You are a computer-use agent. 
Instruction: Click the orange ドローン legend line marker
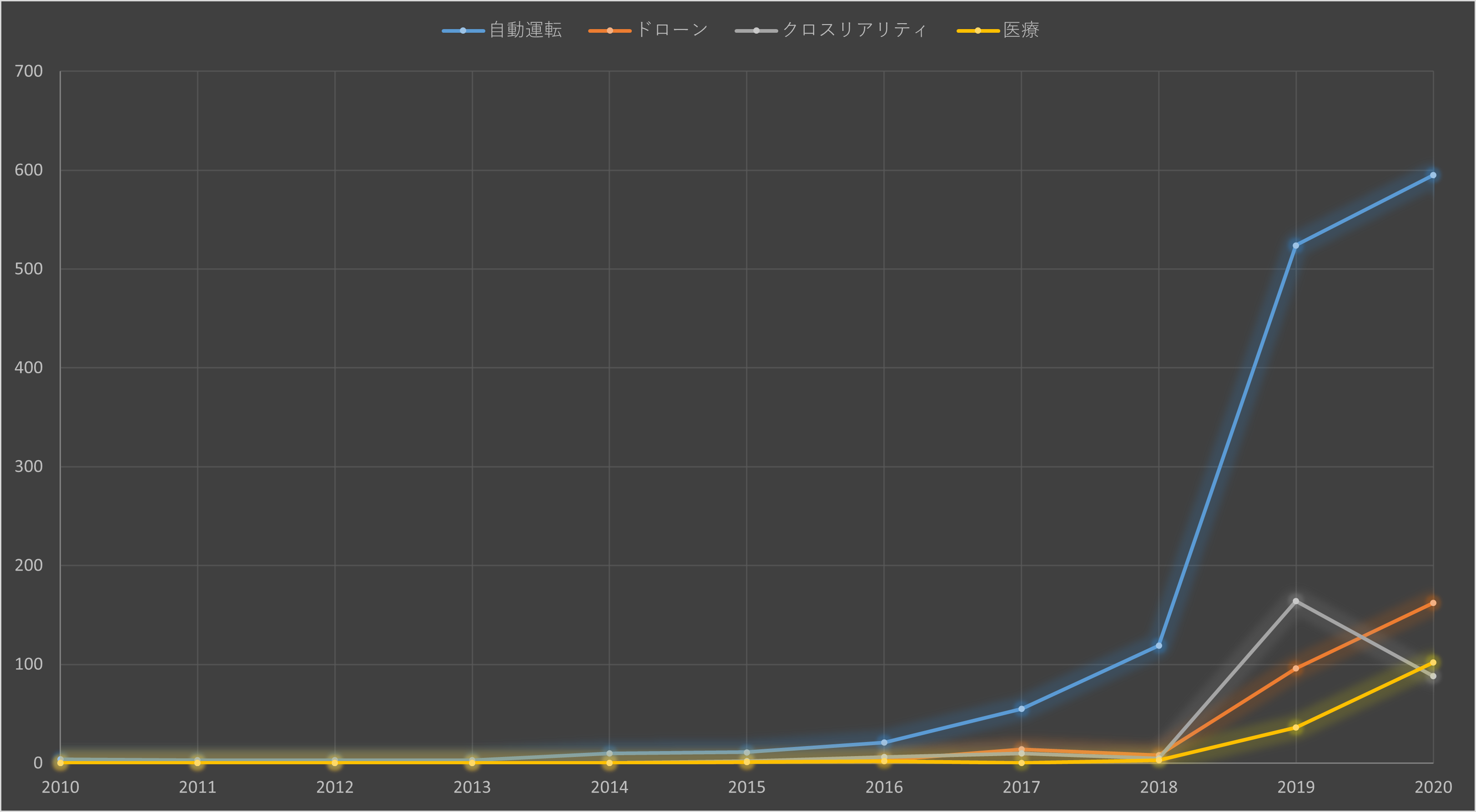(610, 30)
